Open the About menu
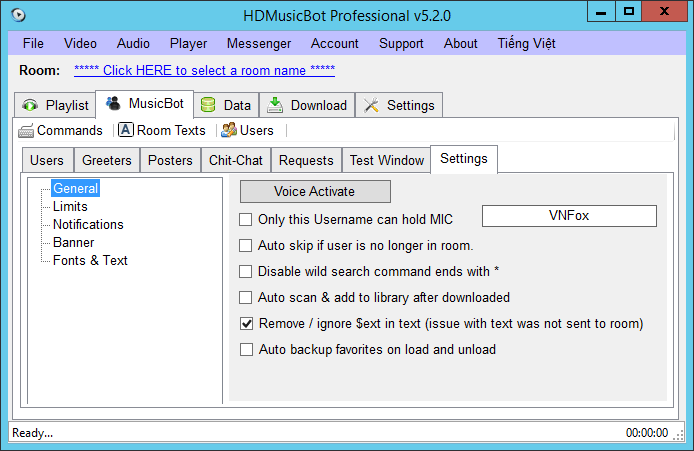This screenshot has width=694, height=451. tap(461, 43)
